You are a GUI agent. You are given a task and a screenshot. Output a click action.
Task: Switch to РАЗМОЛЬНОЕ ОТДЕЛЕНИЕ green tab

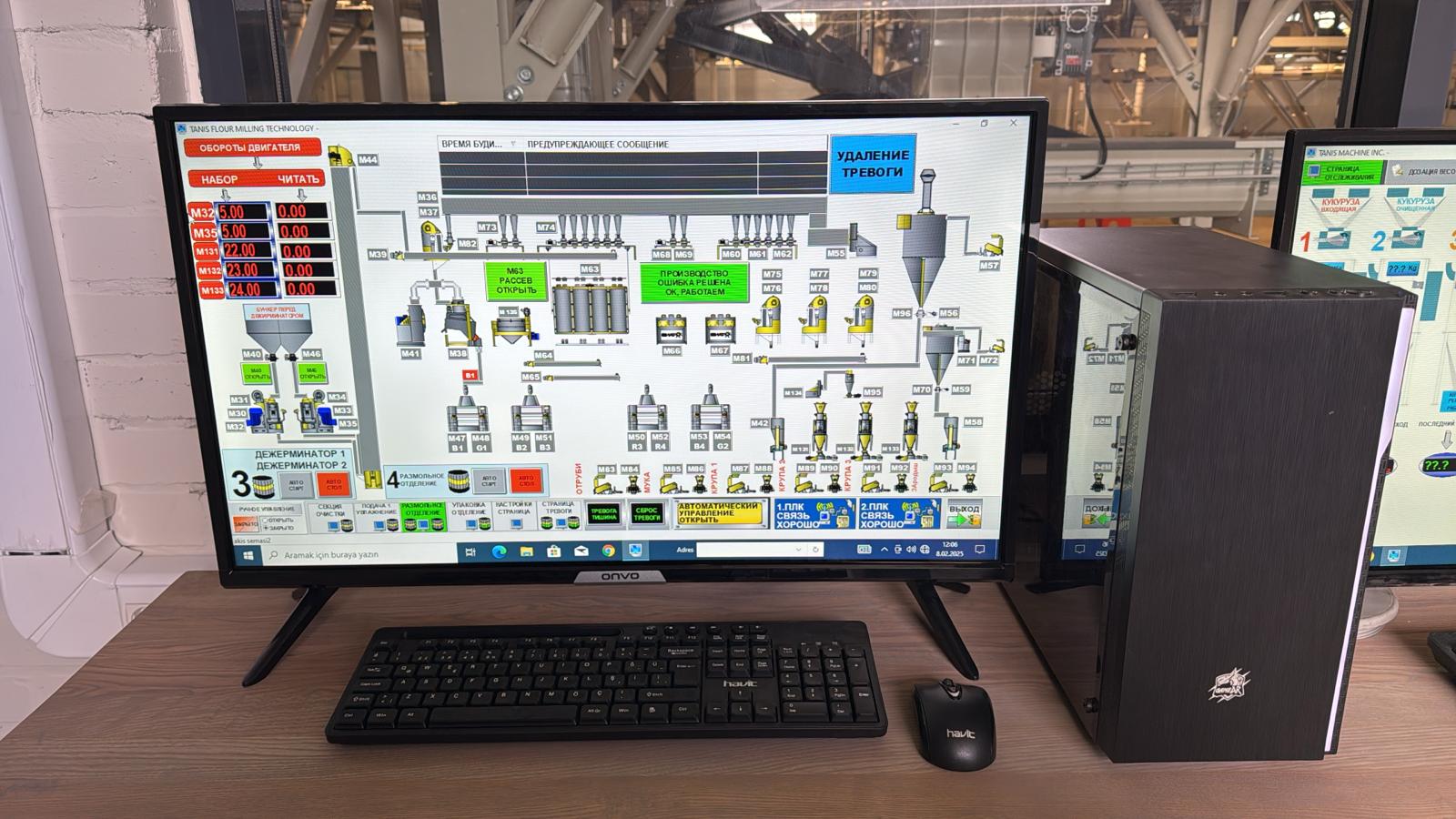tap(423, 516)
